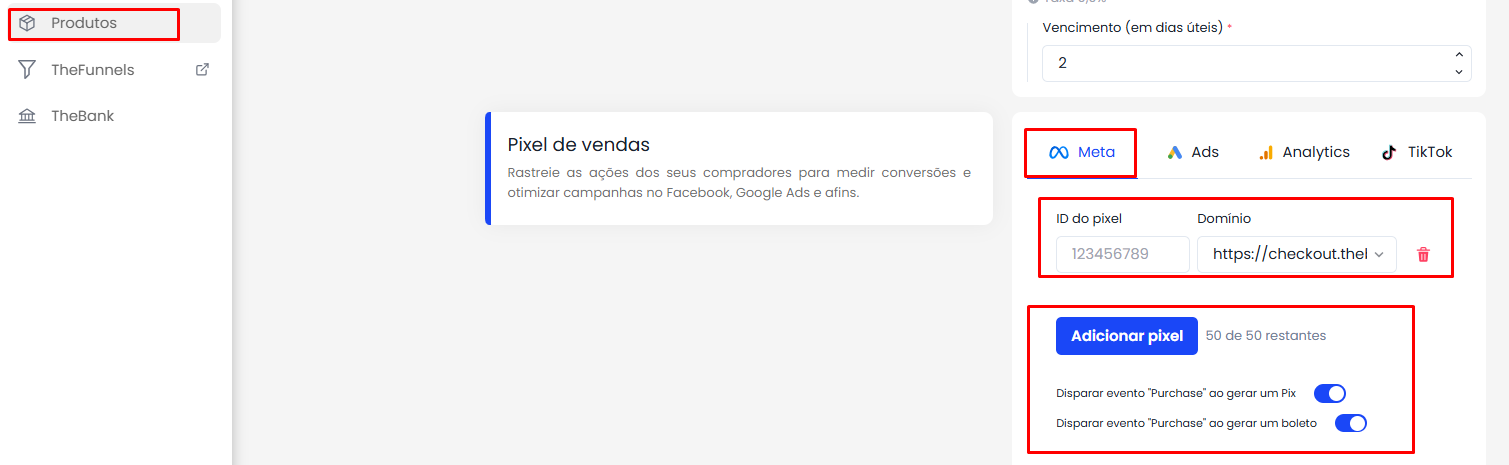Open the Domínio dropdown
Image resolution: width=1509 pixels, height=465 pixels.
click(1297, 255)
